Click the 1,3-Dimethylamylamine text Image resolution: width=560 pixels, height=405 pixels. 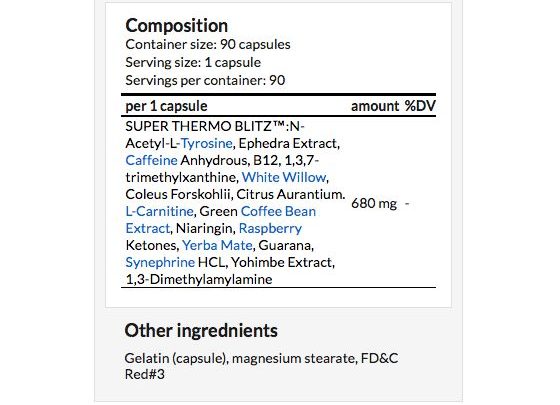(199, 279)
